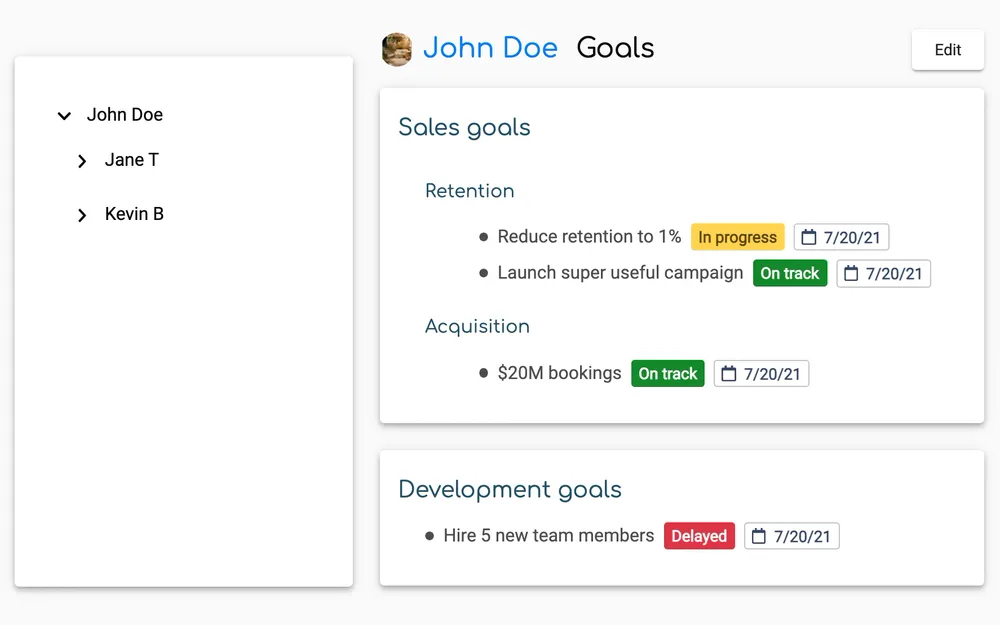The width and height of the screenshot is (1000, 625).
Task: Click John Doe's avatar photo
Action: (x=397, y=49)
